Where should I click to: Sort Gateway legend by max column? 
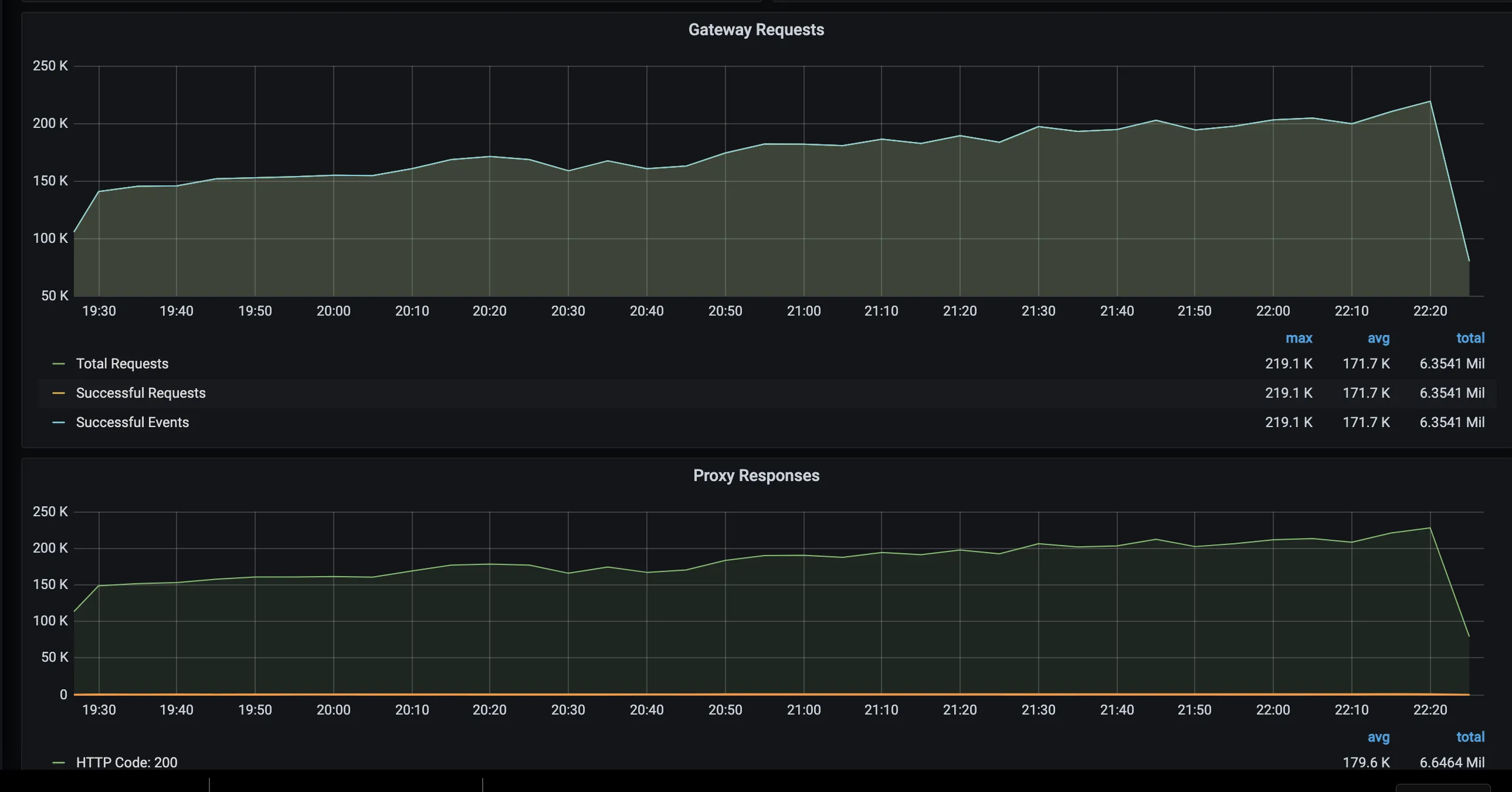point(1299,338)
